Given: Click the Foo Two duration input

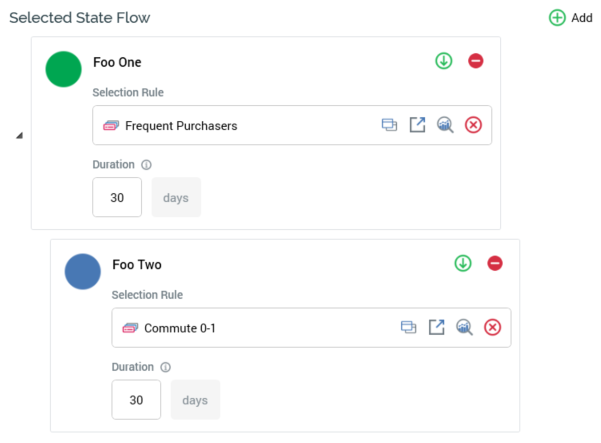Looking at the screenshot, I should 136,400.
